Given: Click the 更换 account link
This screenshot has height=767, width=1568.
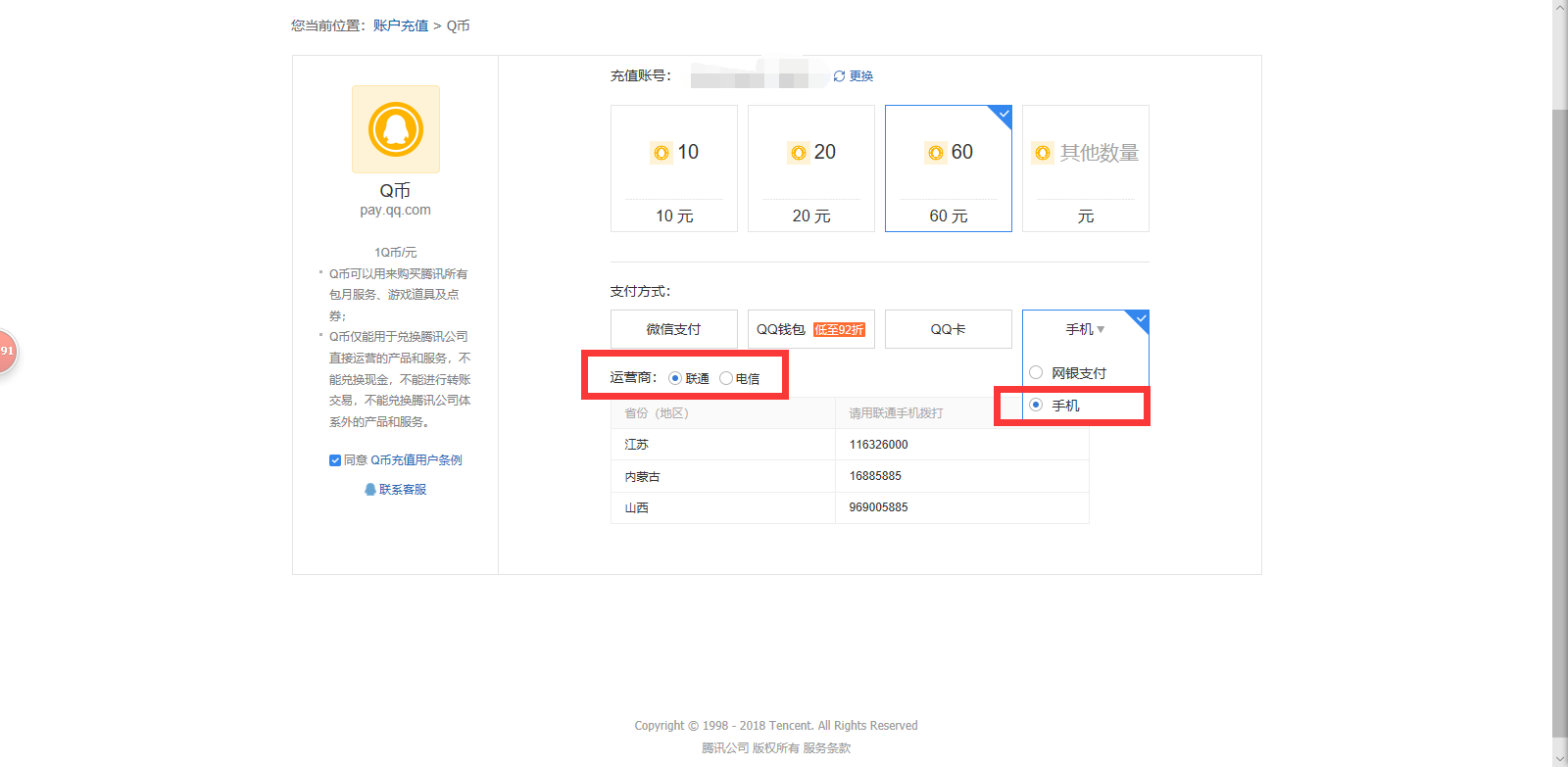Looking at the screenshot, I should [x=861, y=76].
